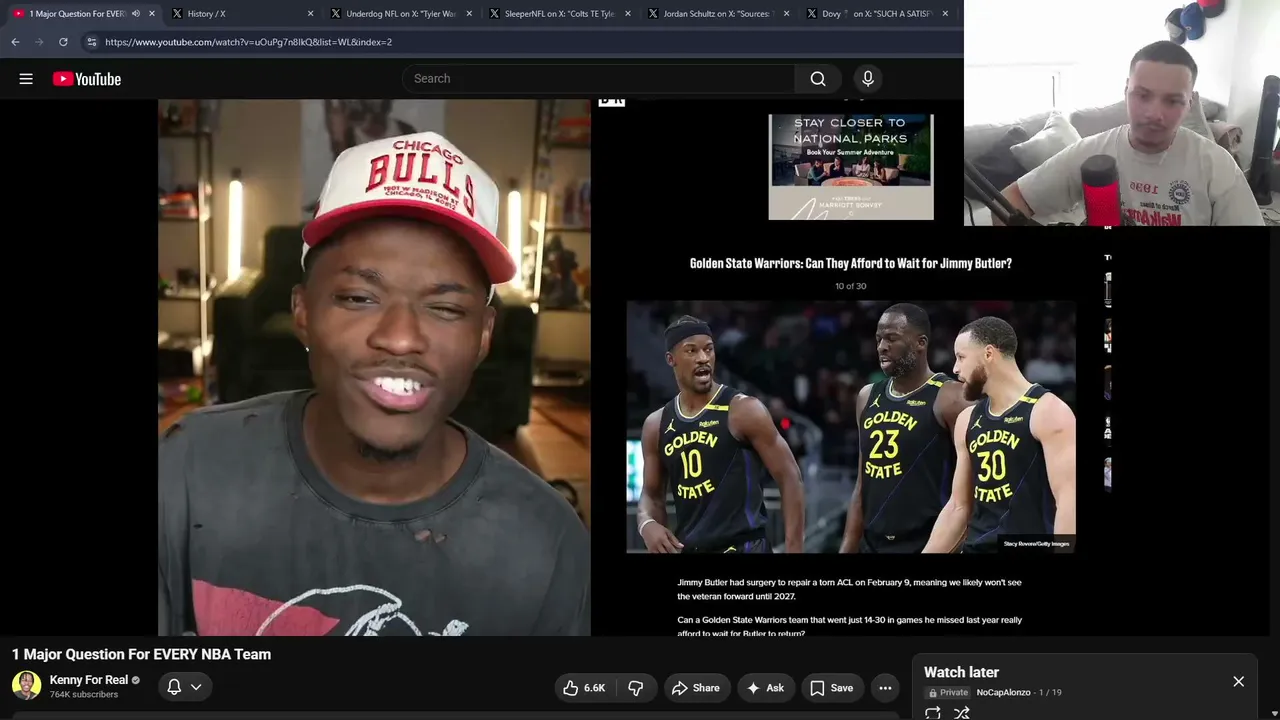Image resolution: width=1280 pixels, height=720 pixels.
Task: Open the YouTube guide hamburger menu
Action: coord(26,79)
